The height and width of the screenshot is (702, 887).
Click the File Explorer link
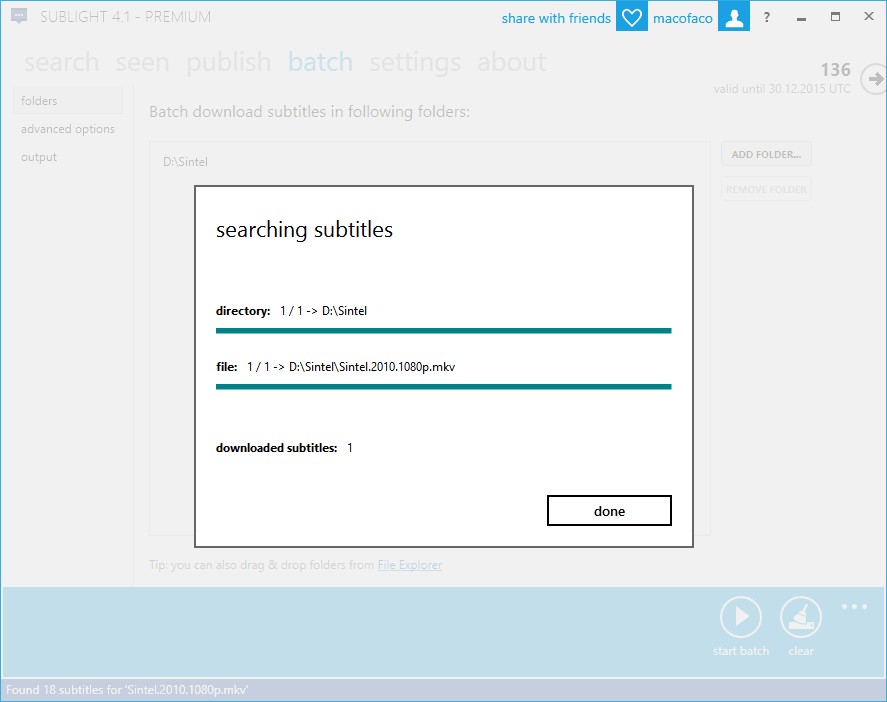410,565
